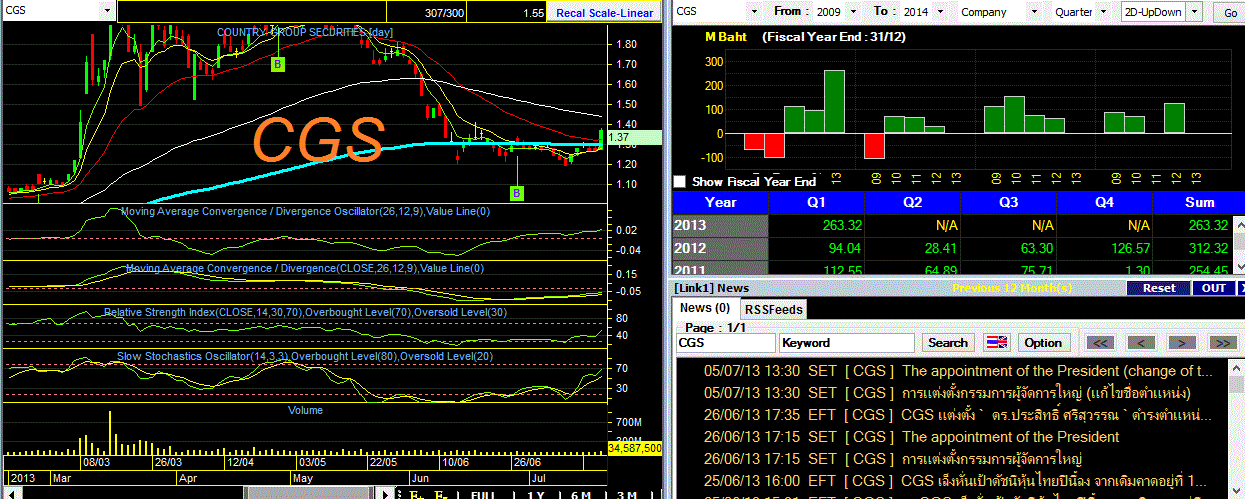Click the lower green B marker on chart

pyautogui.click(x=517, y=192)
